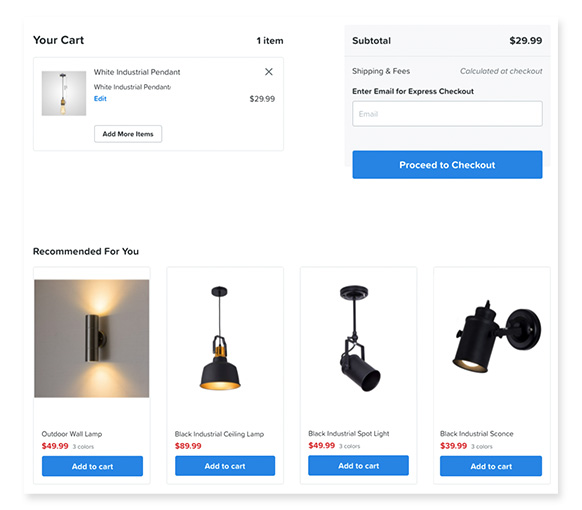Open the Black Industrial Spot Light image

(x=359, y=338)
